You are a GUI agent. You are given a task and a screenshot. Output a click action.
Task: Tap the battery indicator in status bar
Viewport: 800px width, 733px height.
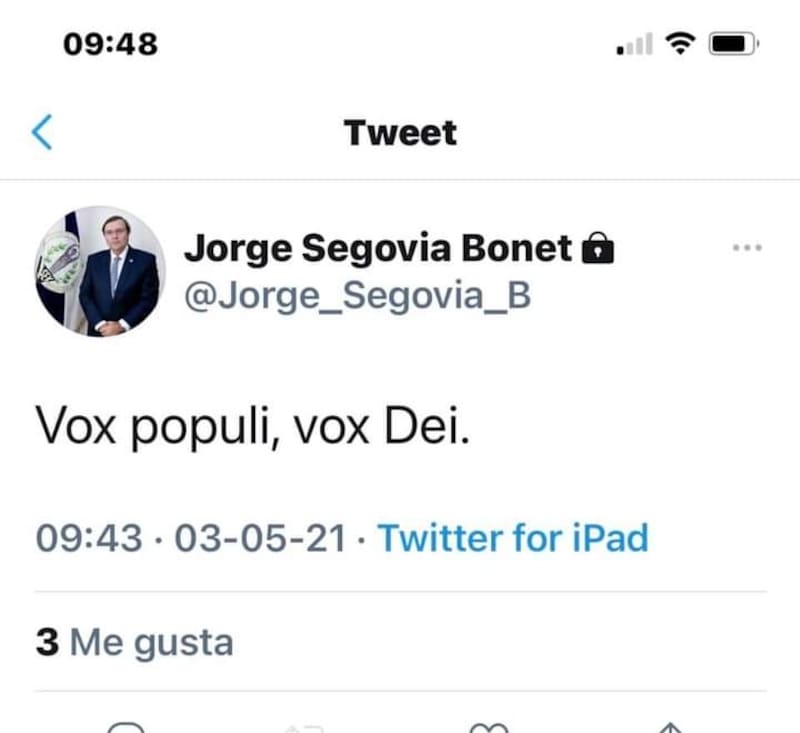(734, 44)
